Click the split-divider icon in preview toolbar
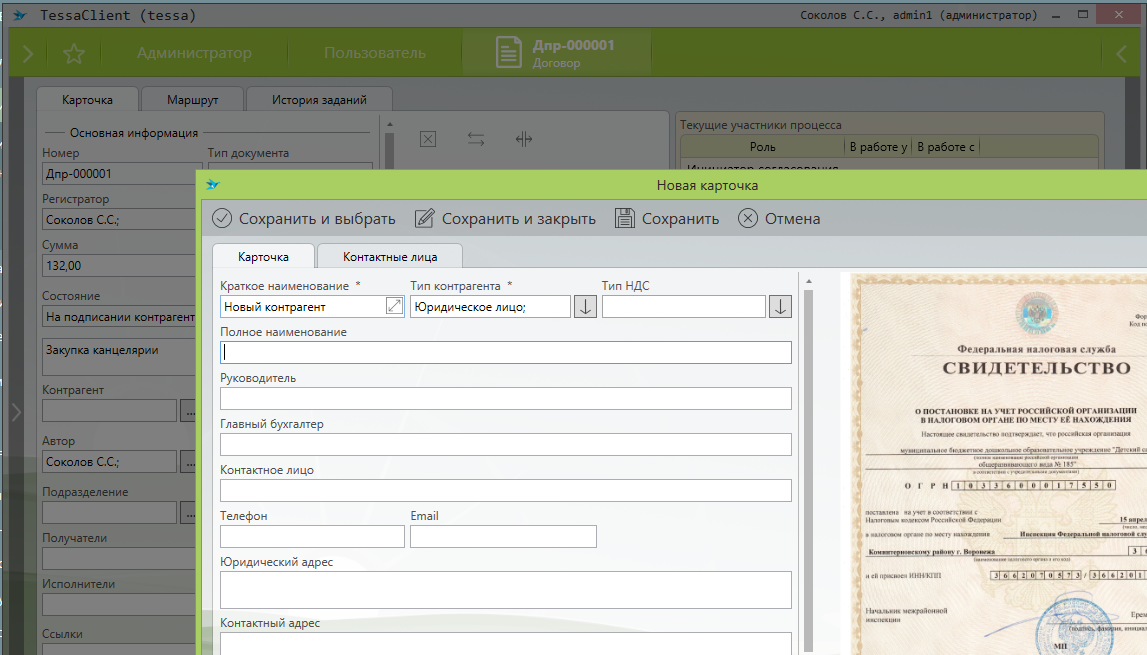The width and height of the screenshot is (1147, 655). tap(524, 139)
